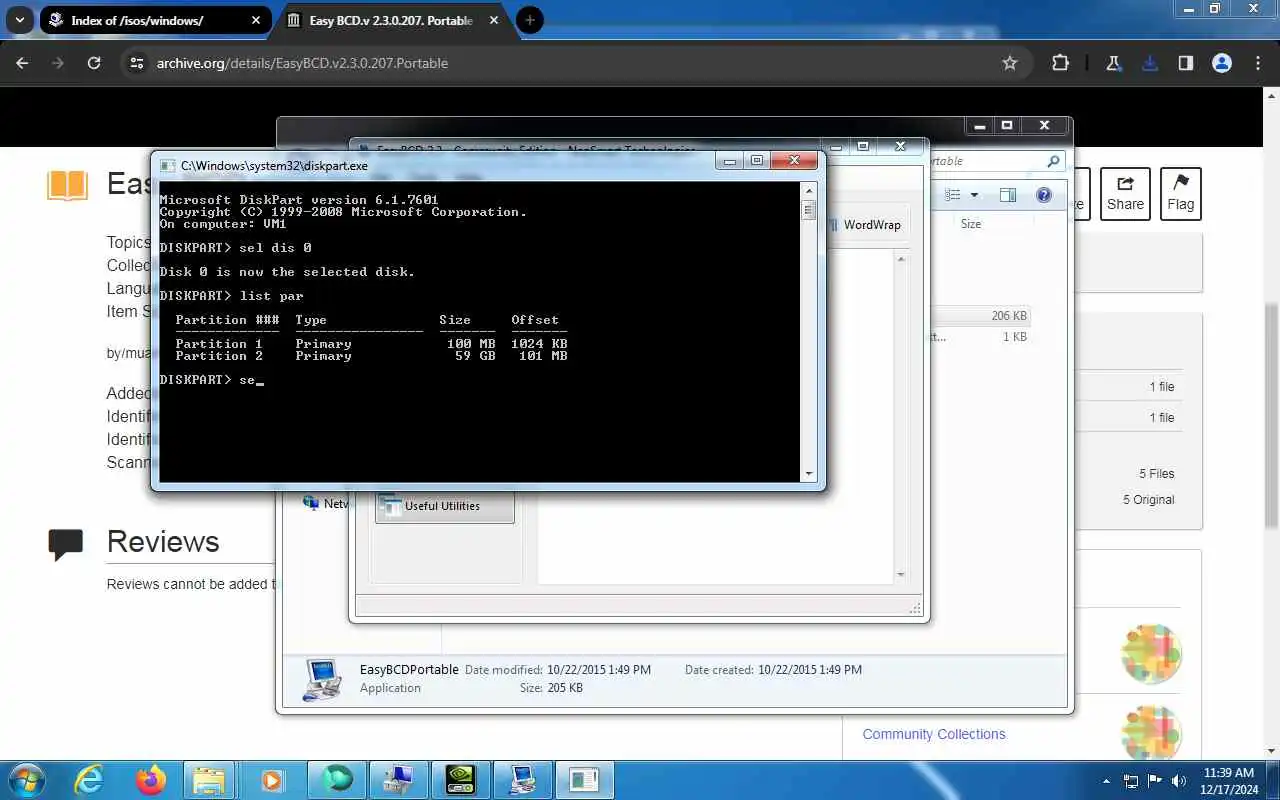Select the 206 KB file row in Explorer
The image size is (1280, 800).
pos(980,316)
